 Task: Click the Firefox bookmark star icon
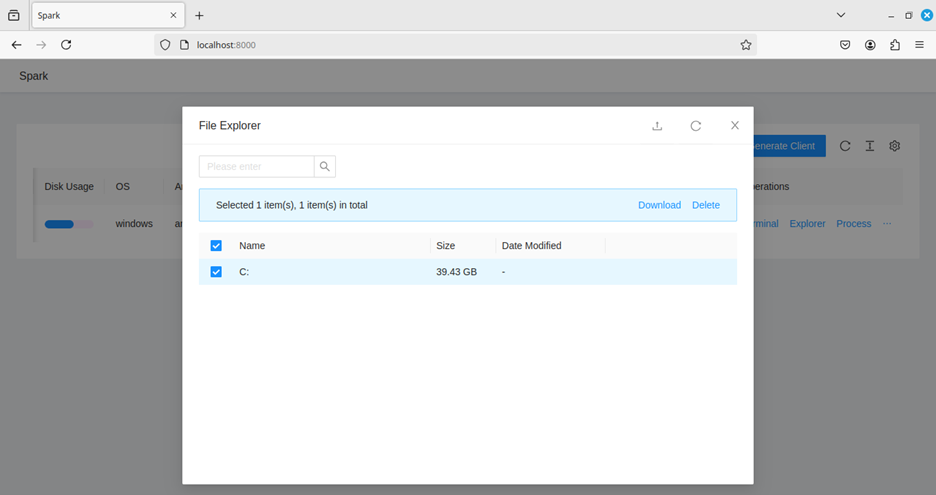click(x=746, y=45)
